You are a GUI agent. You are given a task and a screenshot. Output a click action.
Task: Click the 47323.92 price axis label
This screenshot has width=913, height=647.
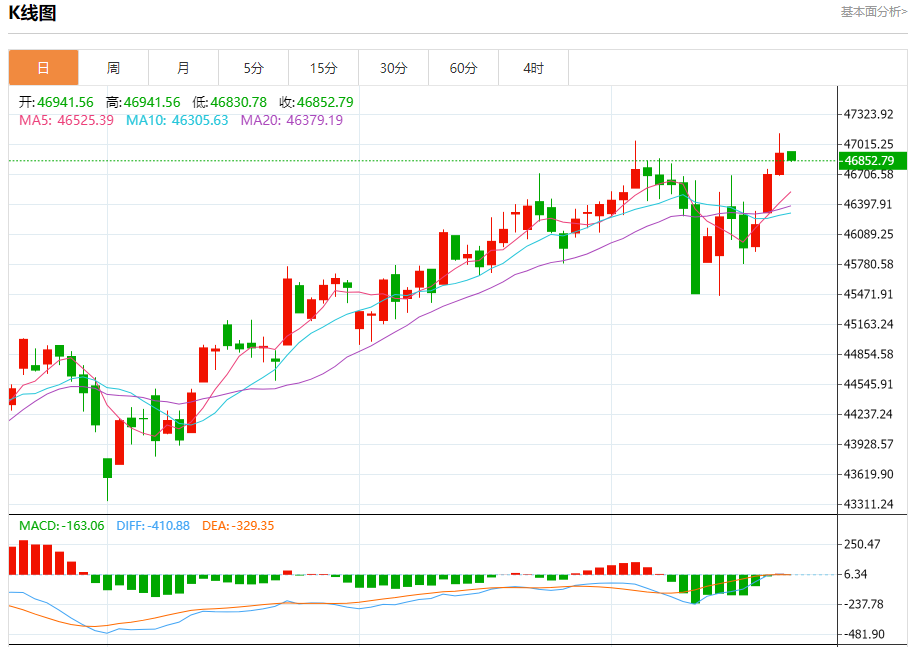point(868,114)
